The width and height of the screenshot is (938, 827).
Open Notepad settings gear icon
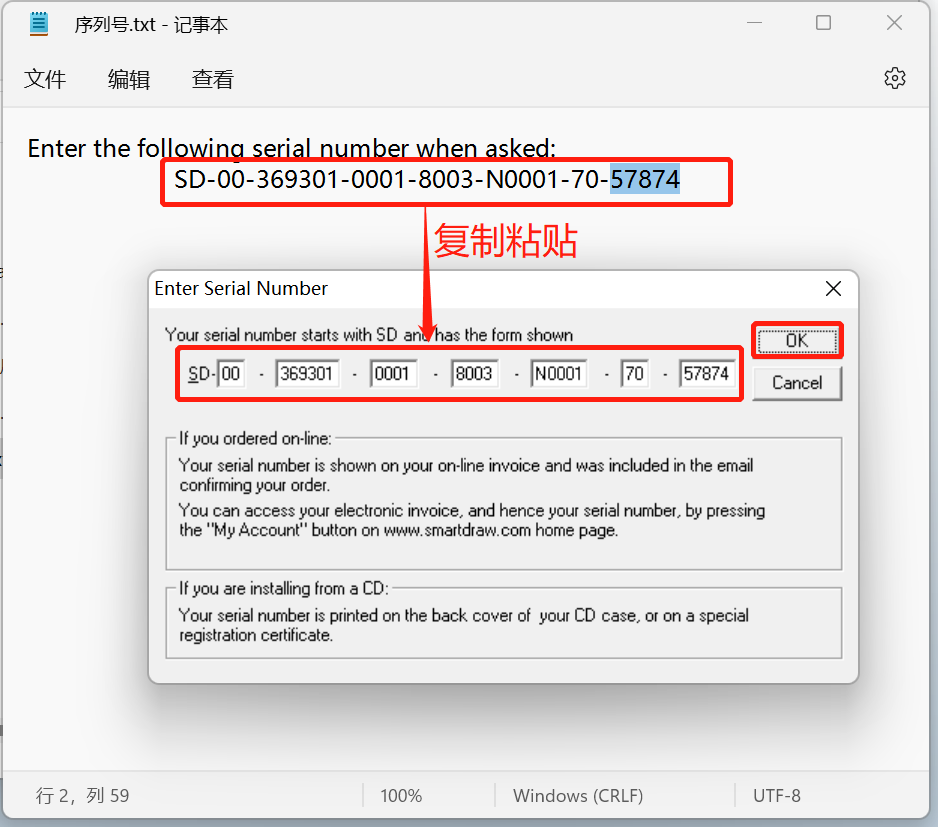894,78
